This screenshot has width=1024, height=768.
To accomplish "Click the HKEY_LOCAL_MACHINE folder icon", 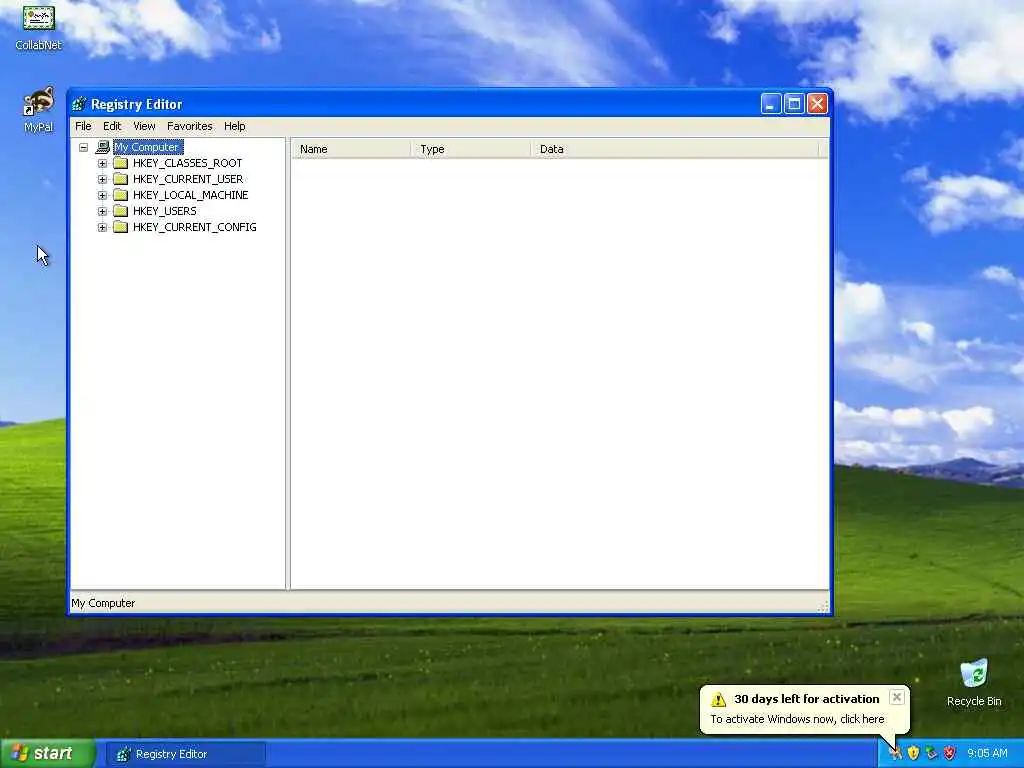I will tap(120, 195).
